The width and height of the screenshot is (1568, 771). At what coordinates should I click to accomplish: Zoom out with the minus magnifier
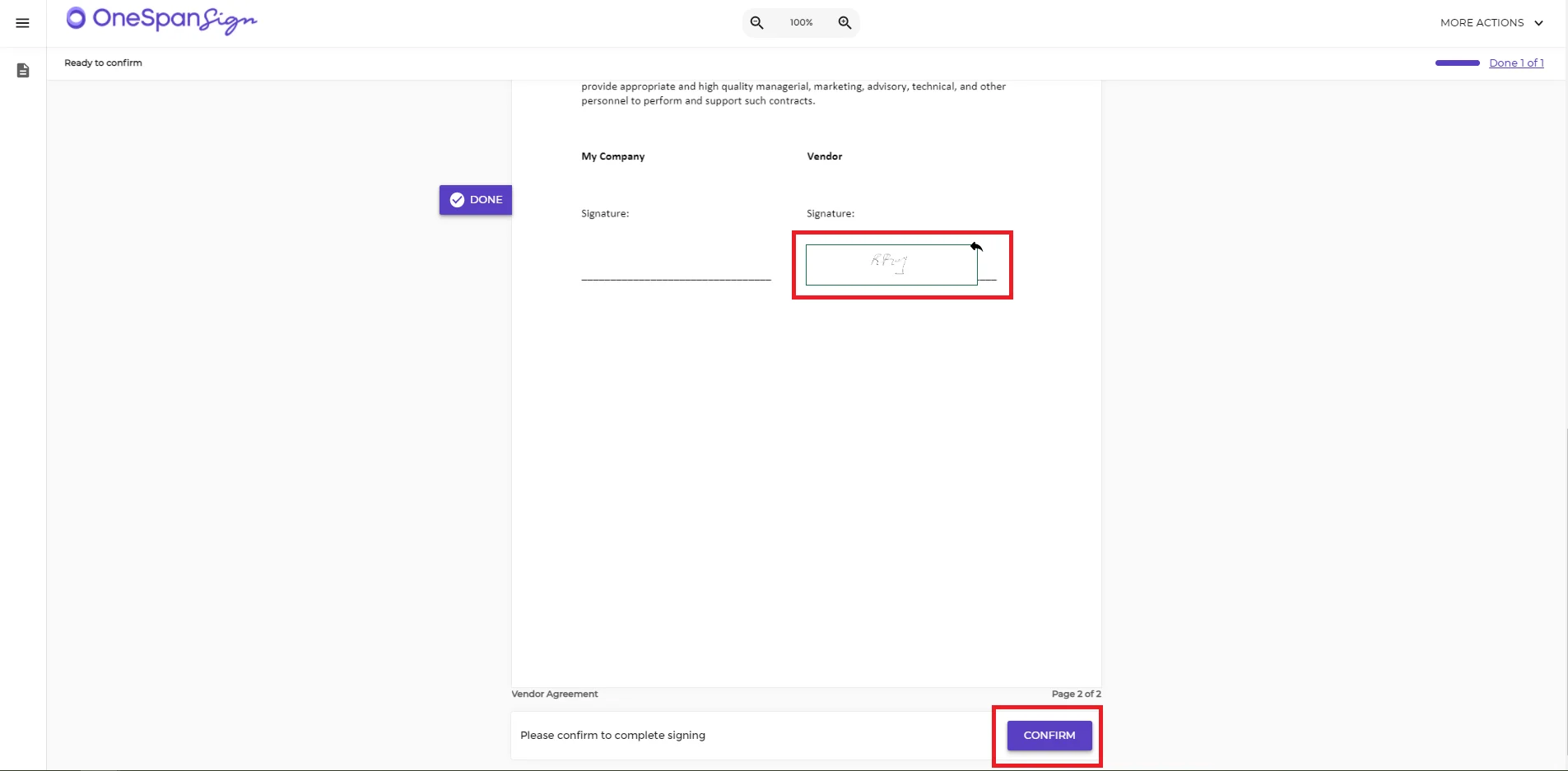click(x=756, y=23)
